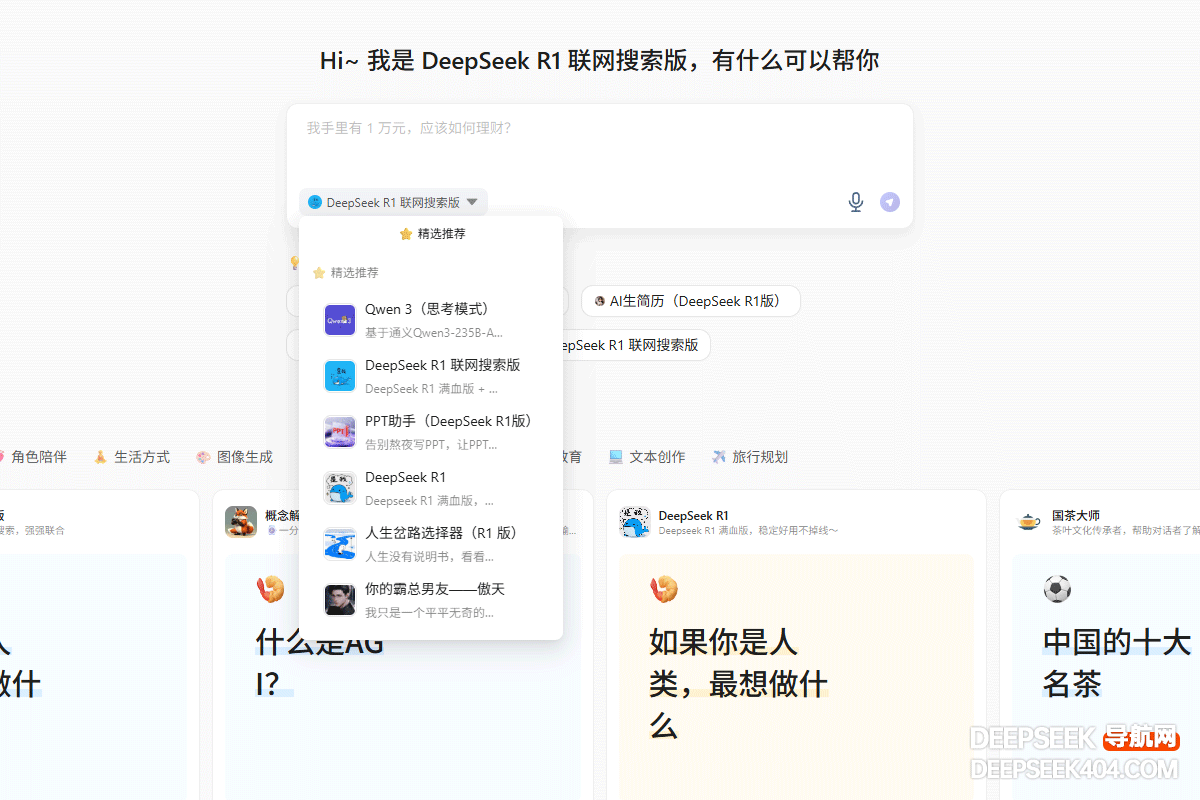
Task: Click the fox avatar on 概念解 card
Action: (241, 522)
